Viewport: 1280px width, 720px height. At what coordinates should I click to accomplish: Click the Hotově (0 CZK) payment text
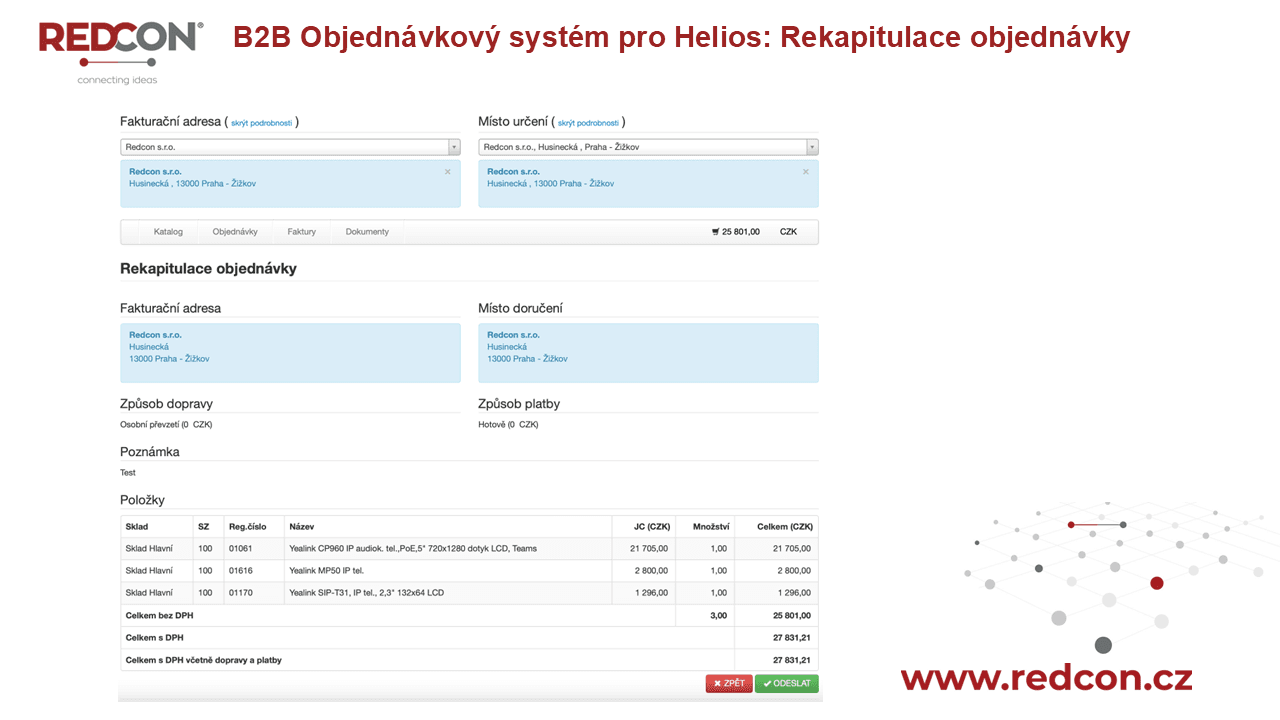(x=508, y=425)
